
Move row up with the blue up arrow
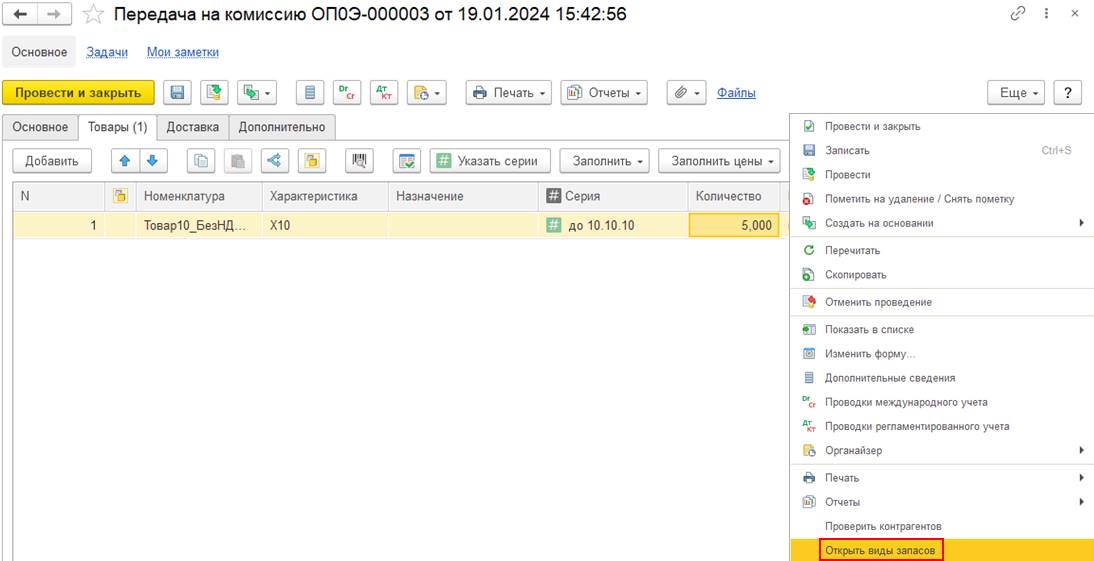(126, 161)
